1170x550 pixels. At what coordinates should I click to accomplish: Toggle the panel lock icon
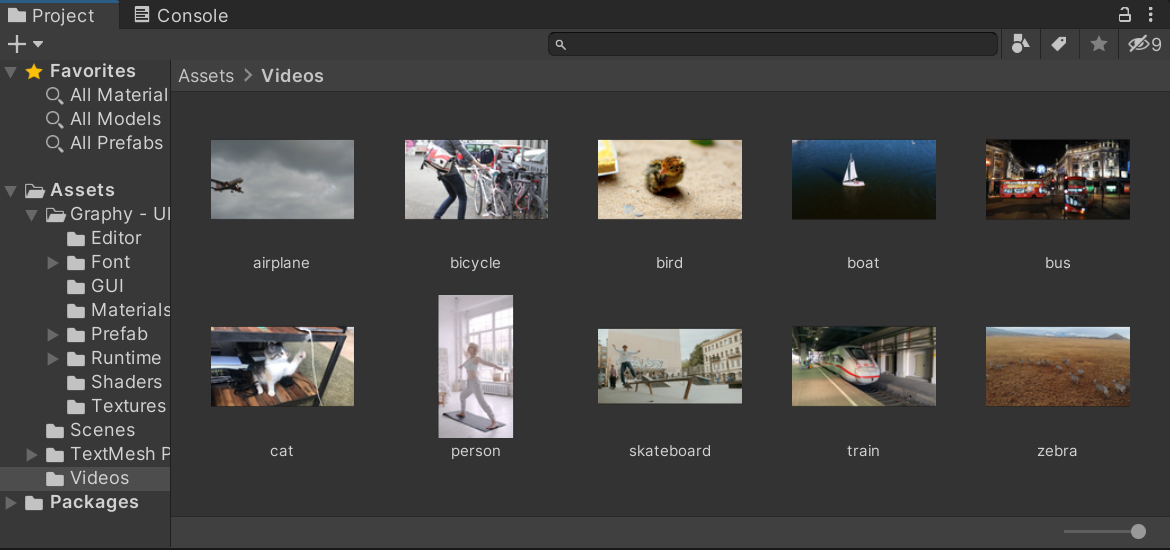coord(1125,15)
